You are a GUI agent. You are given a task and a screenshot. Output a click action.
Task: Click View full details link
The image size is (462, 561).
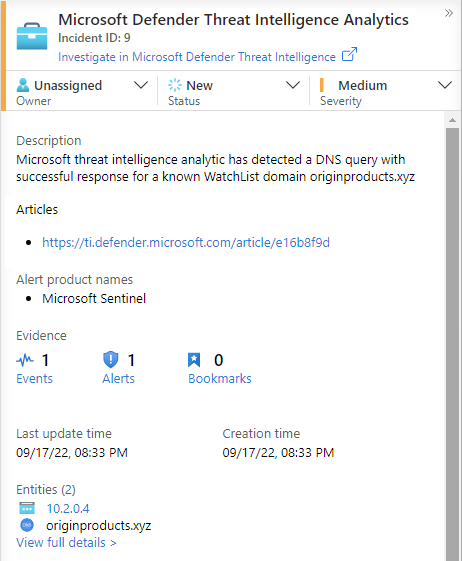coord(66,542)
